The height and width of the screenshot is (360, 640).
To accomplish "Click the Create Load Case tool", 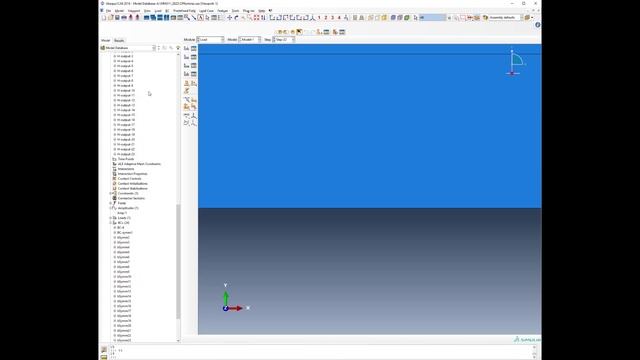I will pos(187,74).
